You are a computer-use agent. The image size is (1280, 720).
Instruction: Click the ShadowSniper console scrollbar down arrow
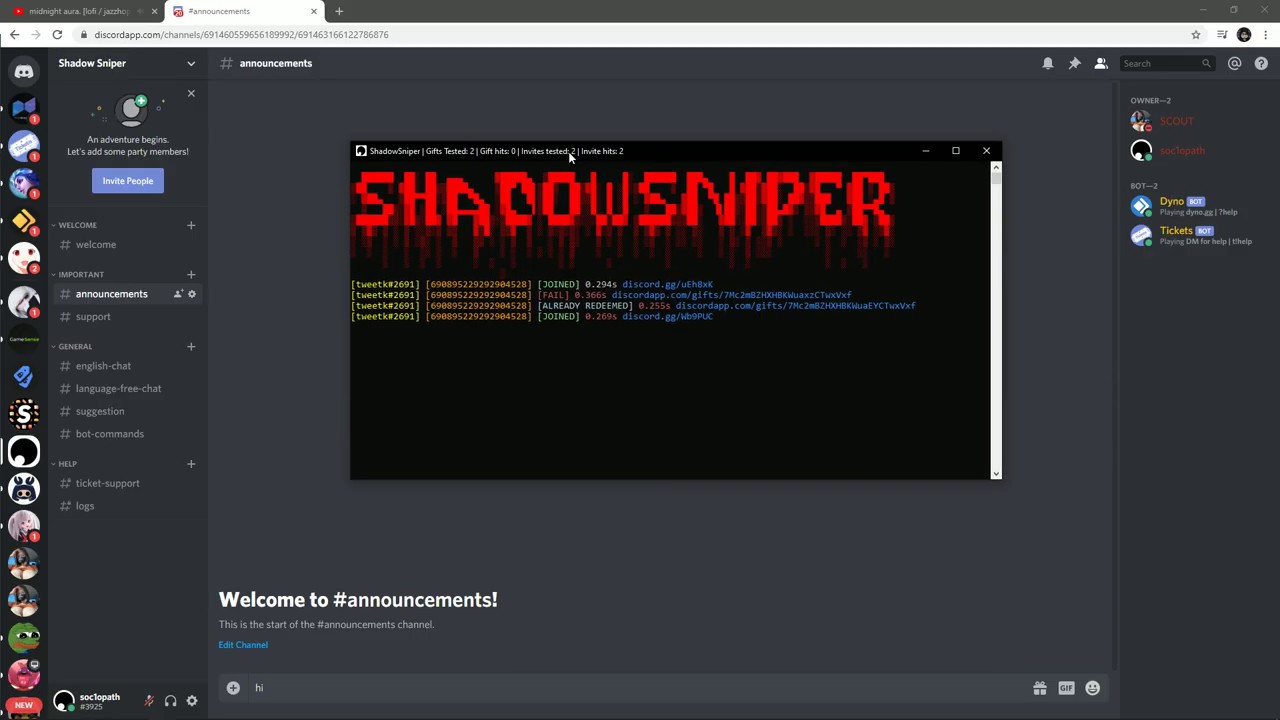995,473
